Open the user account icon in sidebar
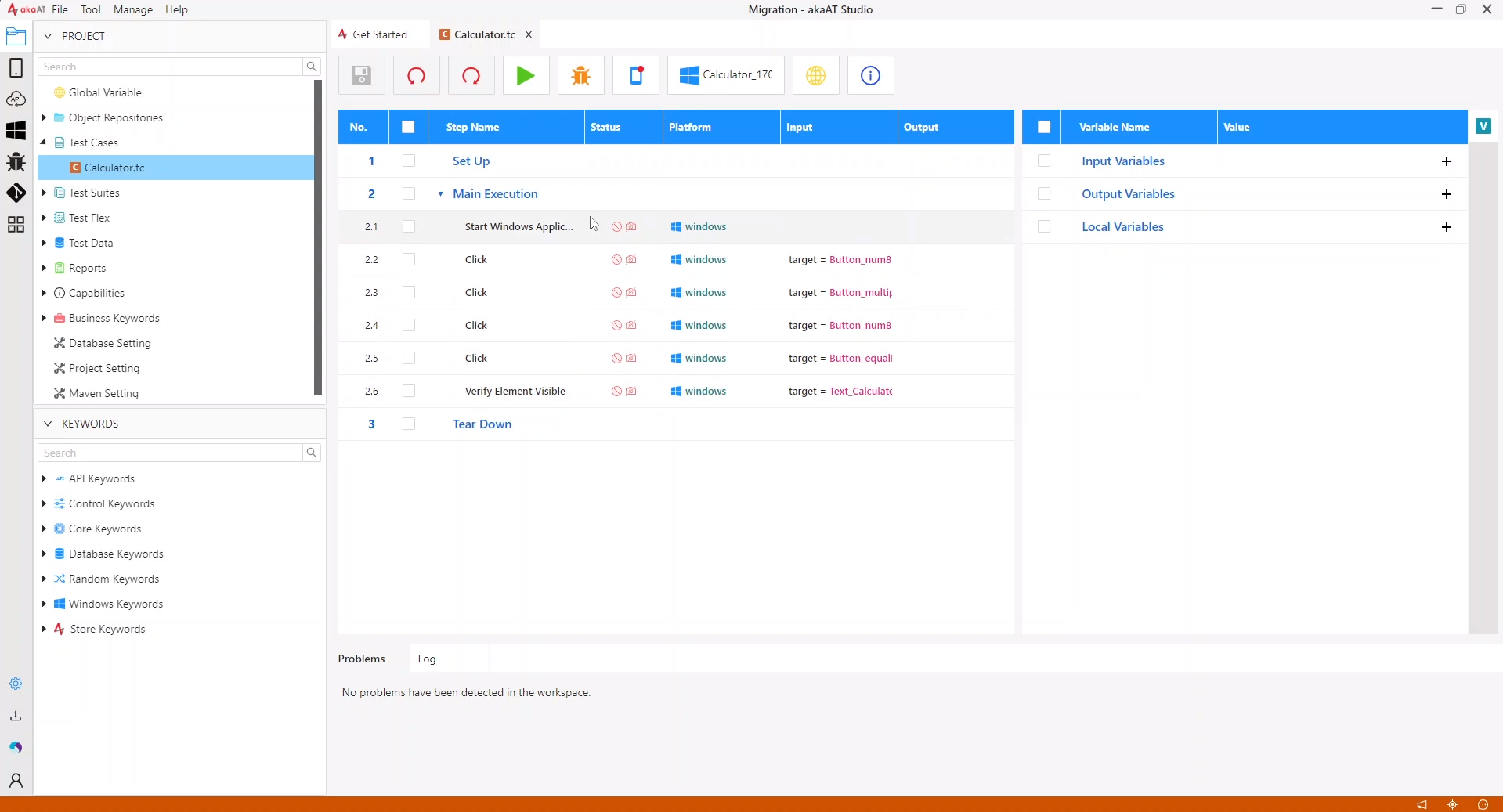 click(16, 780)
